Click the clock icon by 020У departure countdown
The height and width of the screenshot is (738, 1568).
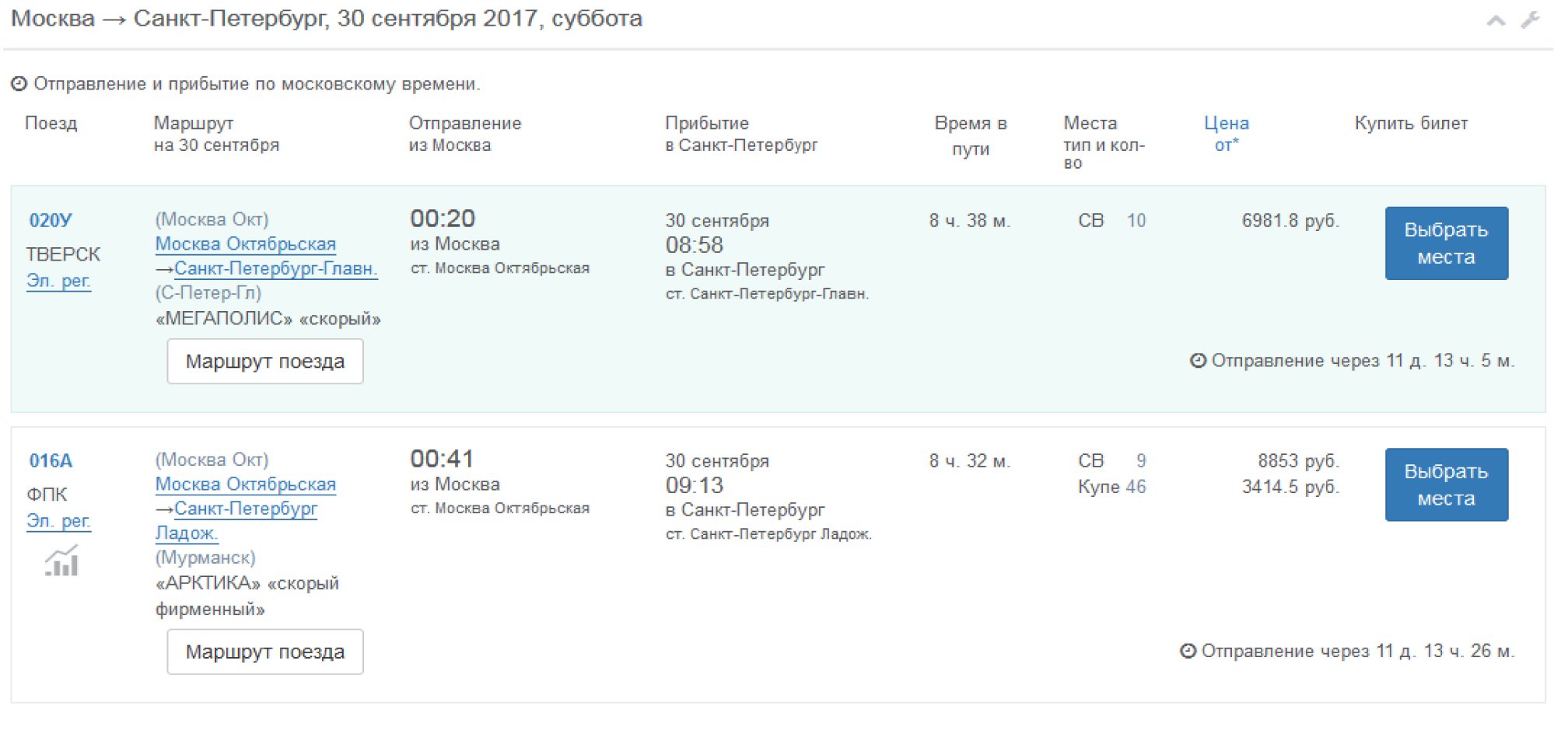pyautogui.click(x=1198, y=361)
